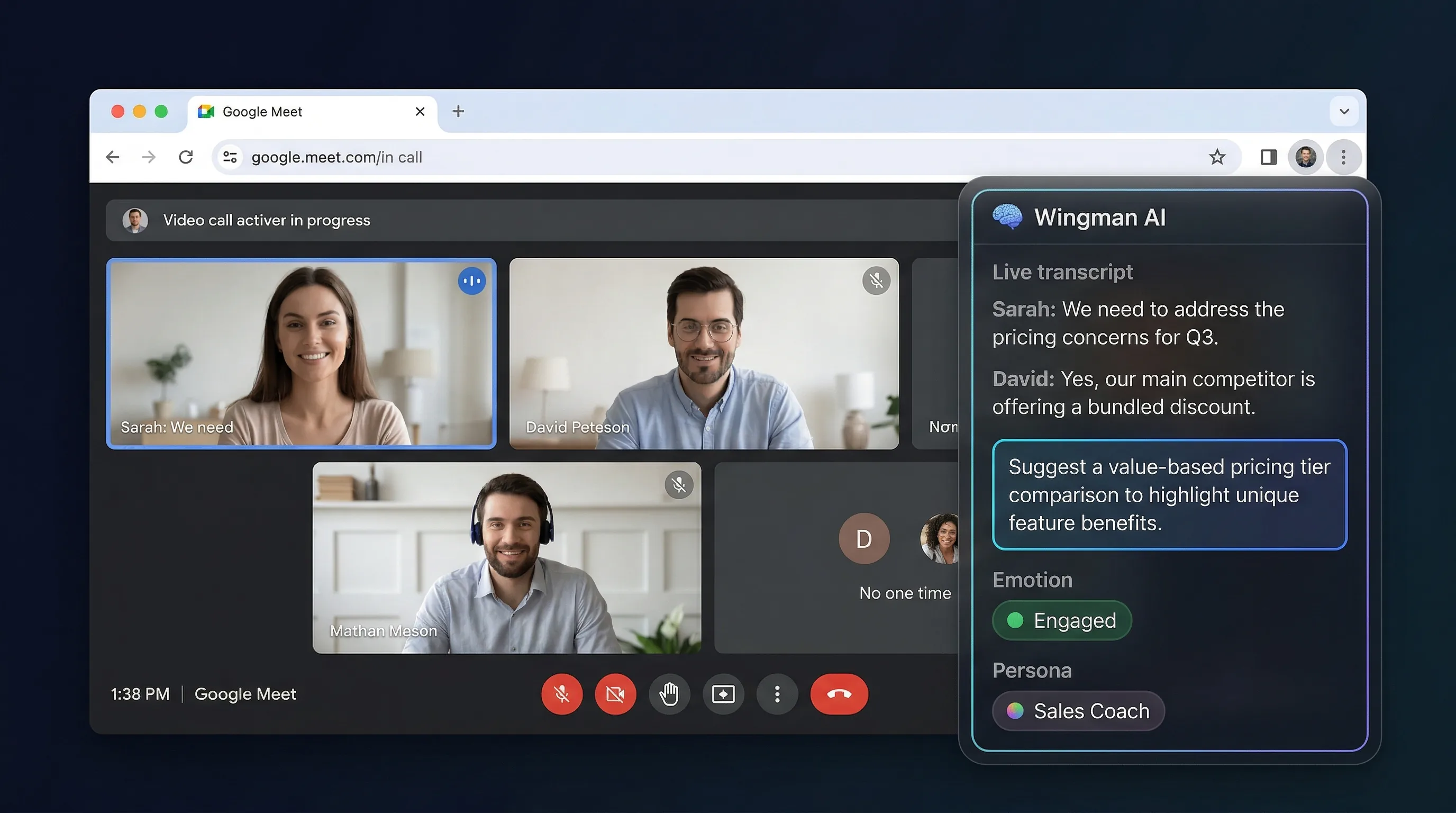The width and height of the screenshot is (1456, 813).
Task: Present your screen now
Action: coord(723,694)
